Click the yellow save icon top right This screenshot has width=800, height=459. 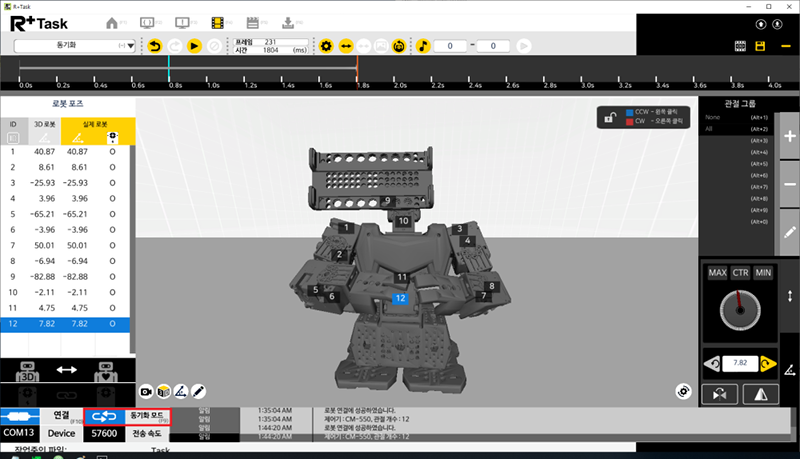[761, 46]
